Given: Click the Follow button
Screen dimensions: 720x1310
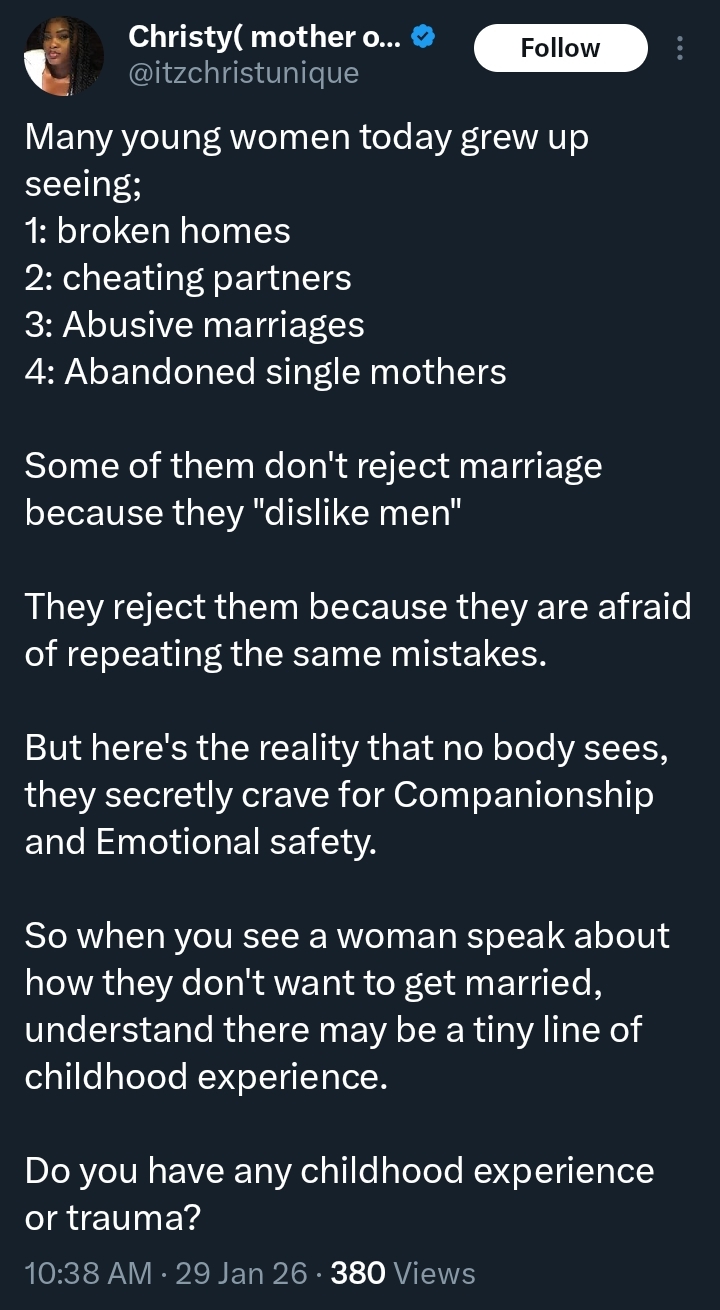Looking at the screenshot, I should [x=560, y=48].
